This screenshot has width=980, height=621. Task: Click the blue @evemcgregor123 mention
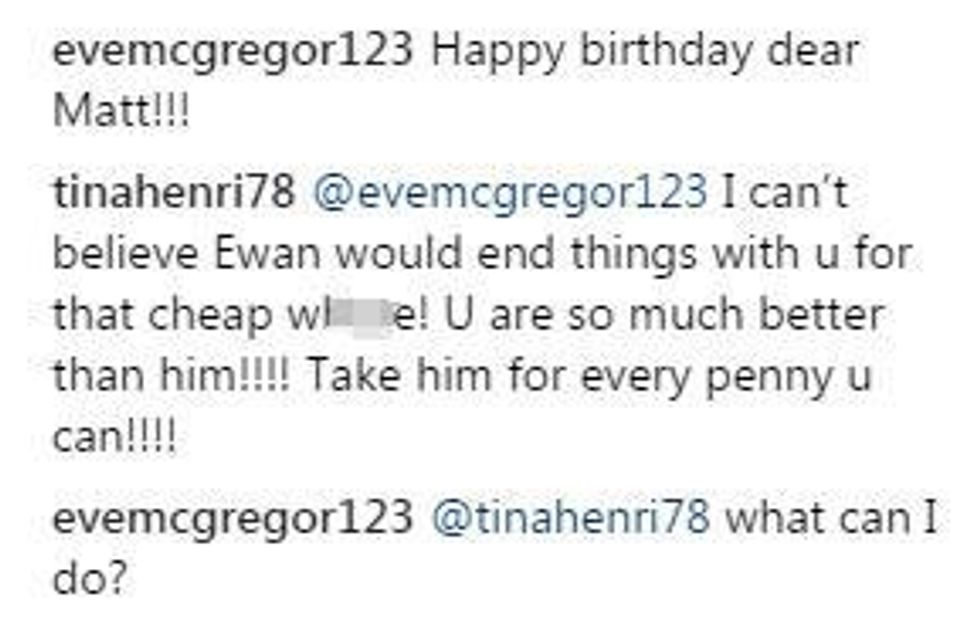[x=510, y=193]
